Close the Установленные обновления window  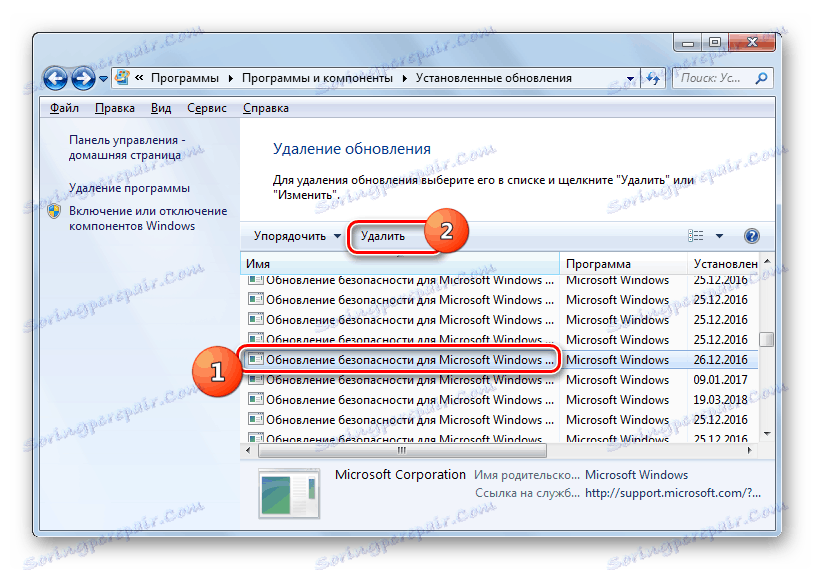click(x=752, y=43)
